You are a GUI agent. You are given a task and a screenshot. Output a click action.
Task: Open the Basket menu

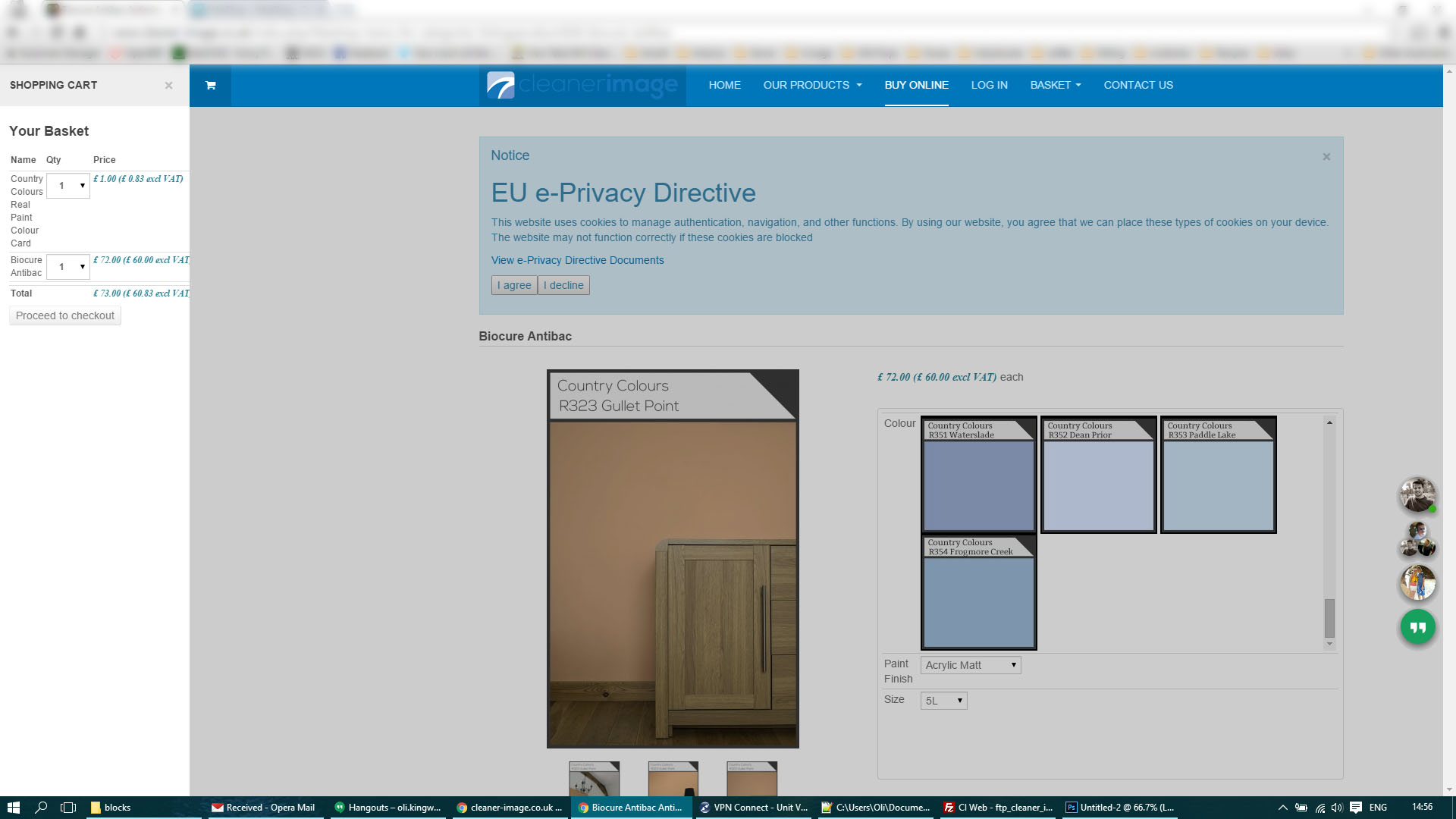click(x=1055, y=85)
